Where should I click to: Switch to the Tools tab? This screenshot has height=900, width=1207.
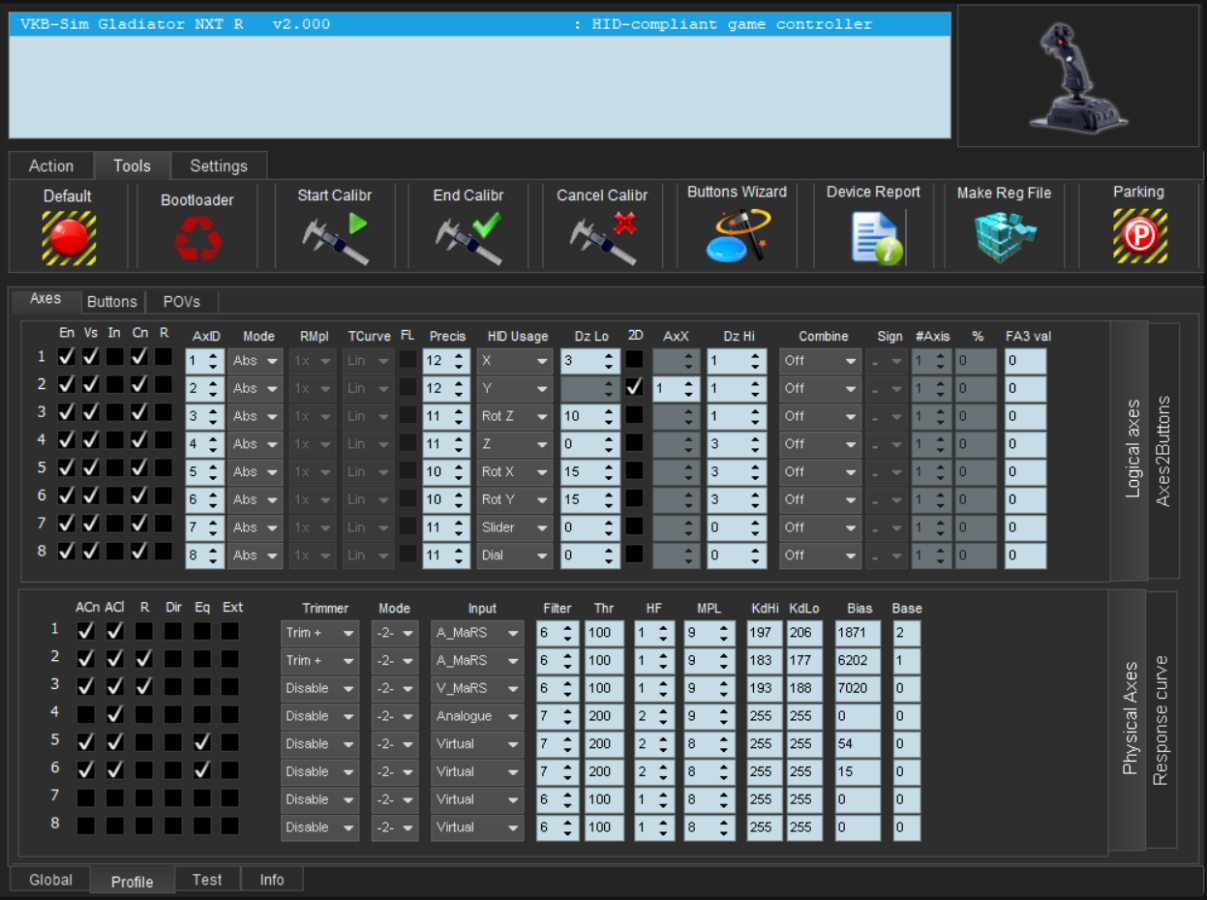tap(132, 166)
